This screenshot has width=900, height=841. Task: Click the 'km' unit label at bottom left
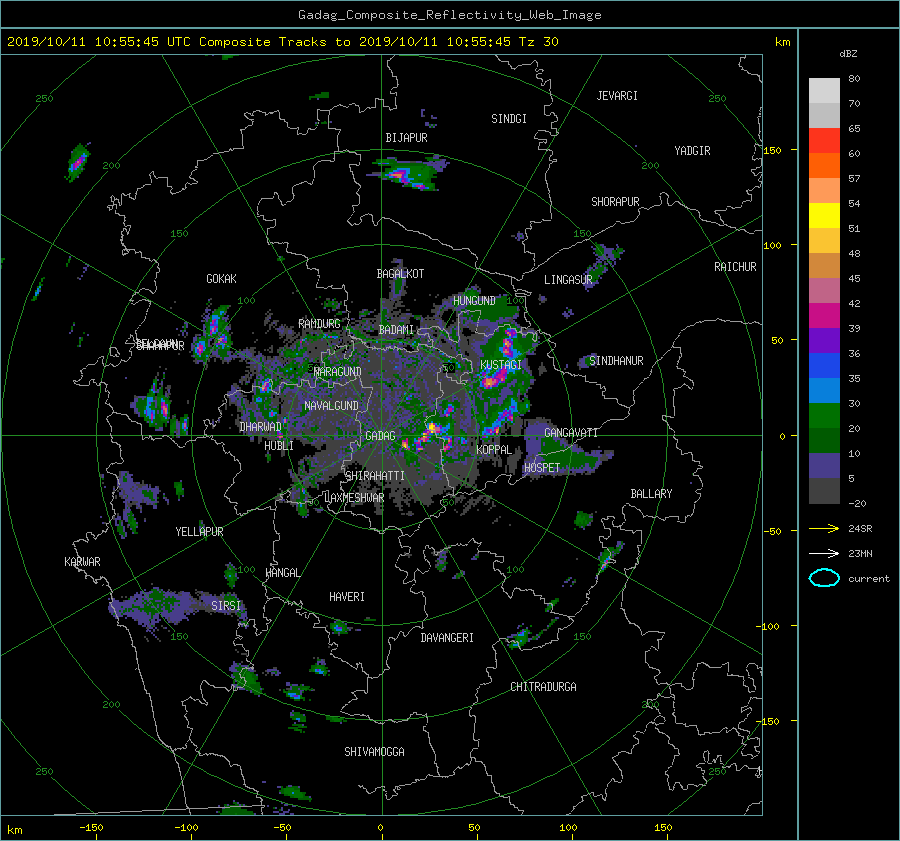point(14,830)
